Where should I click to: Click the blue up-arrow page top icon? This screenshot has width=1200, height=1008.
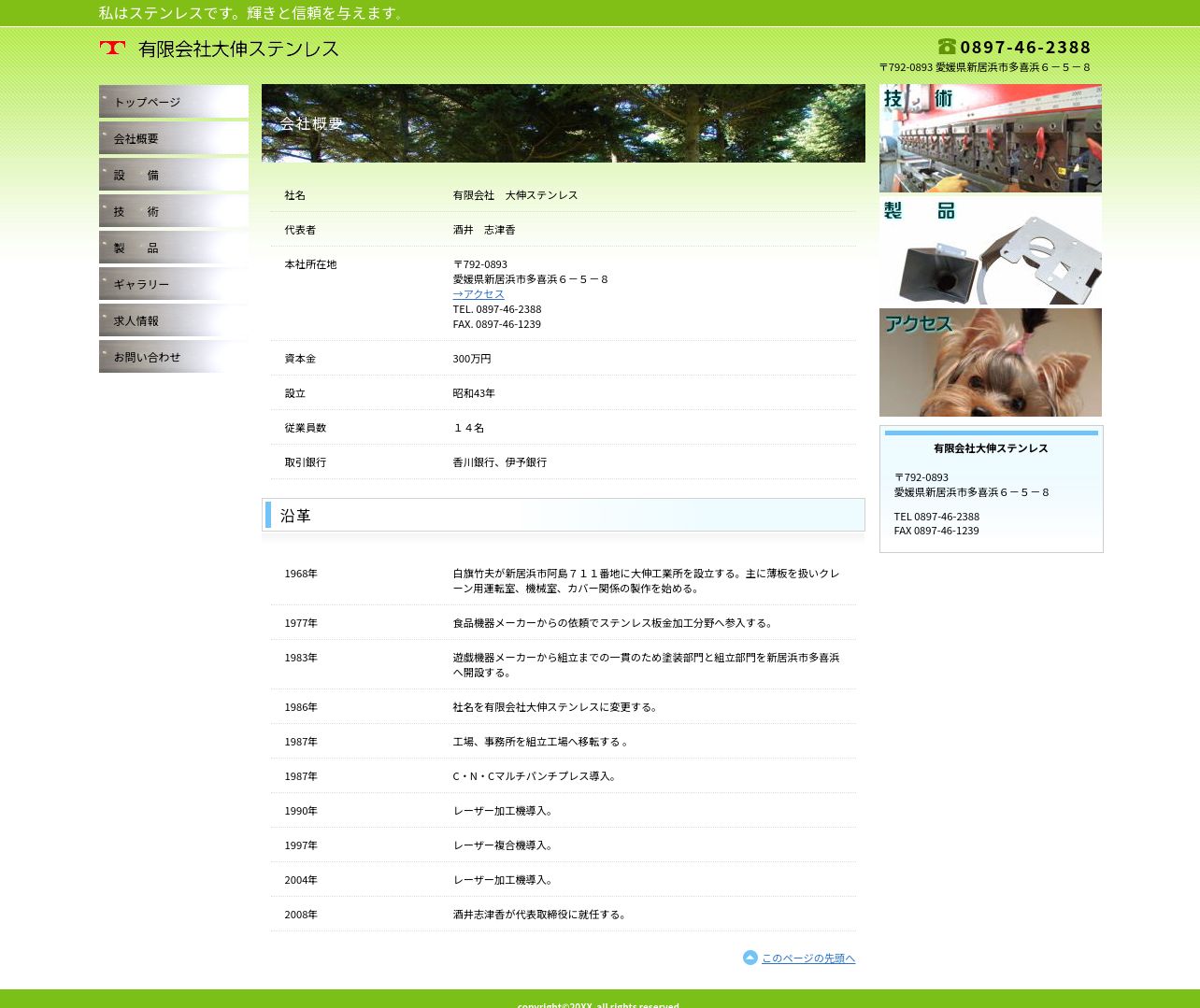750,958
